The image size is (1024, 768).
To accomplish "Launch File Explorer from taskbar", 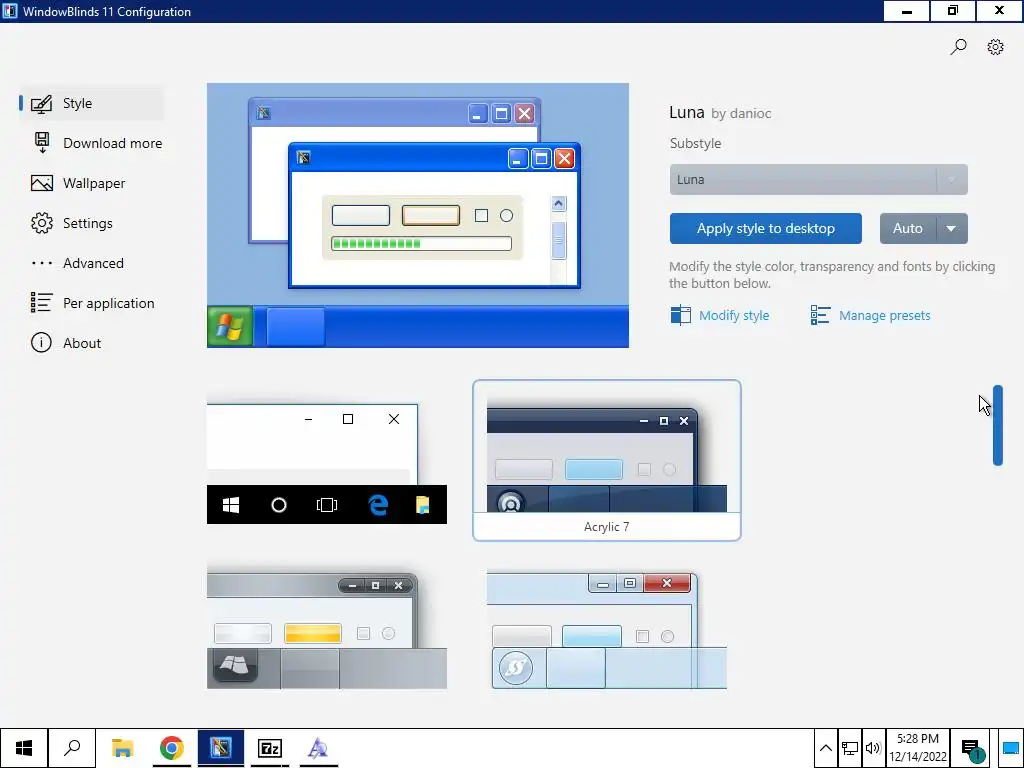I will click(x=122, y=748).
